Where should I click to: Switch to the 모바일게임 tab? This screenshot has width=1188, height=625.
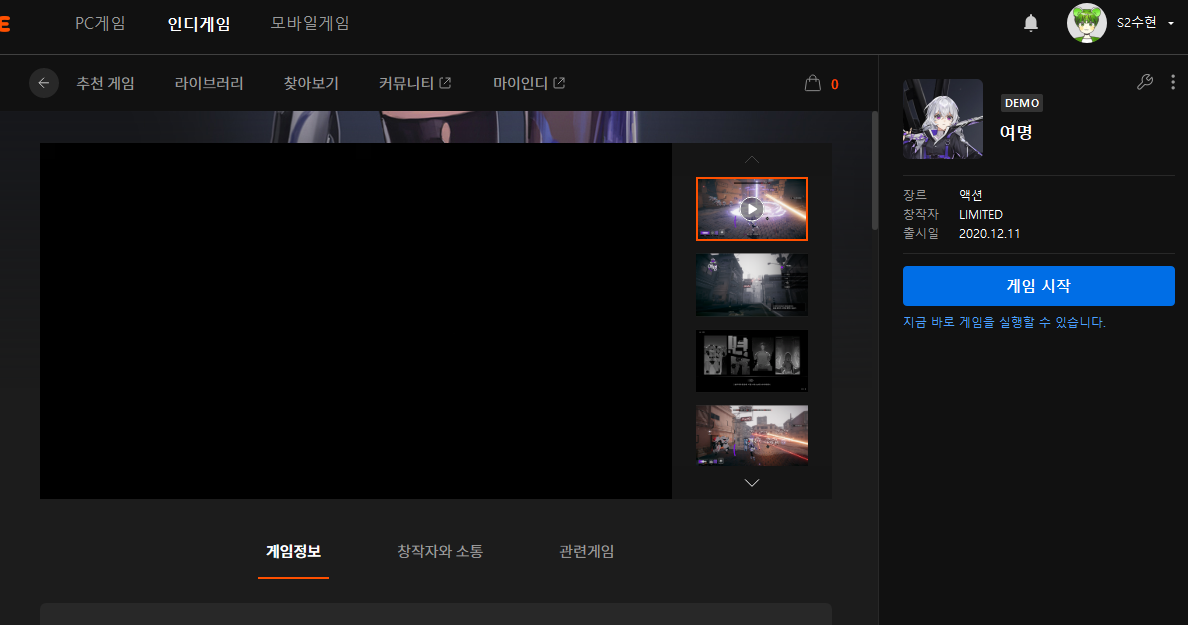[310, 23]
